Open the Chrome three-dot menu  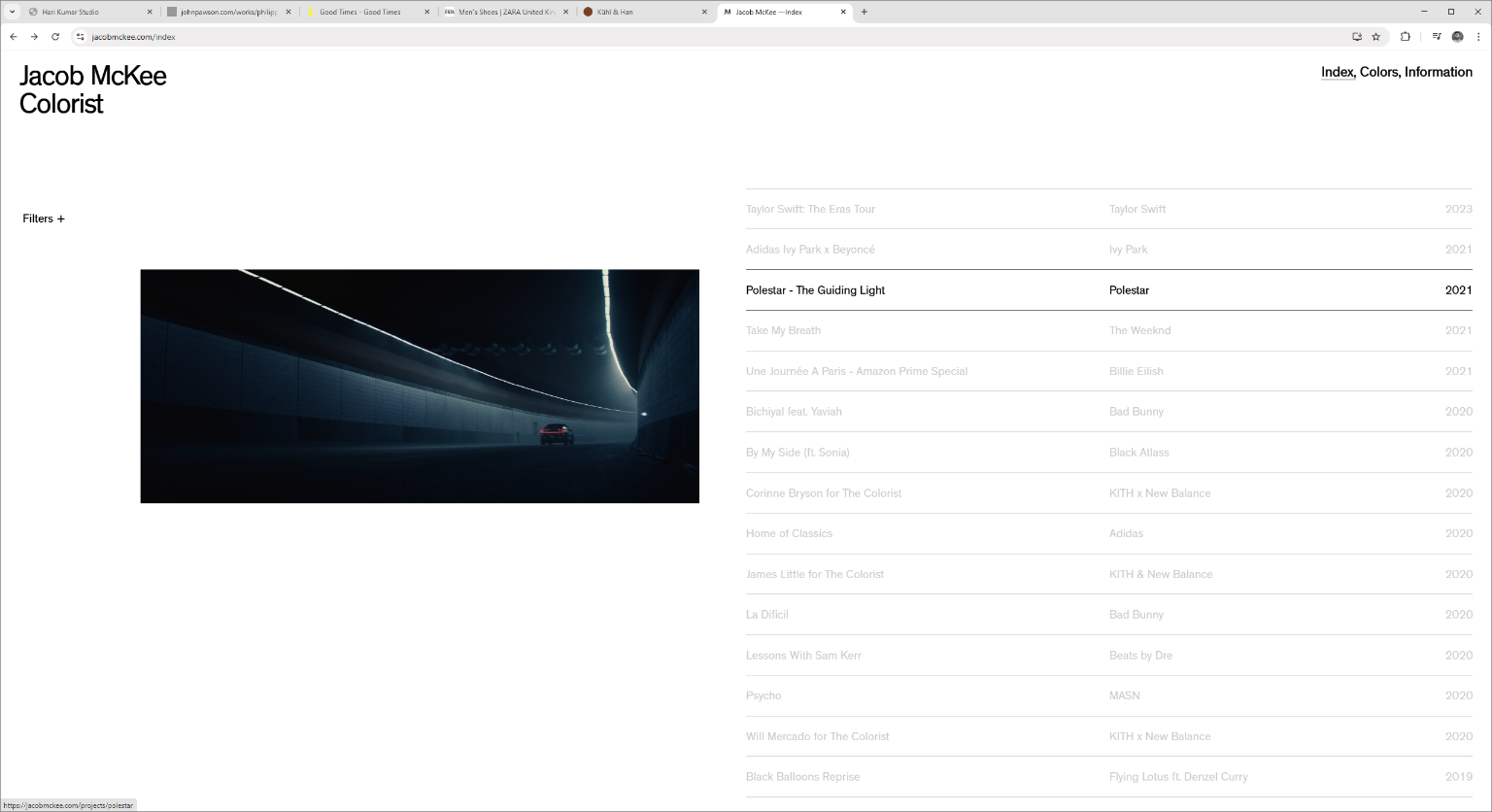(x=1478, y=37)
